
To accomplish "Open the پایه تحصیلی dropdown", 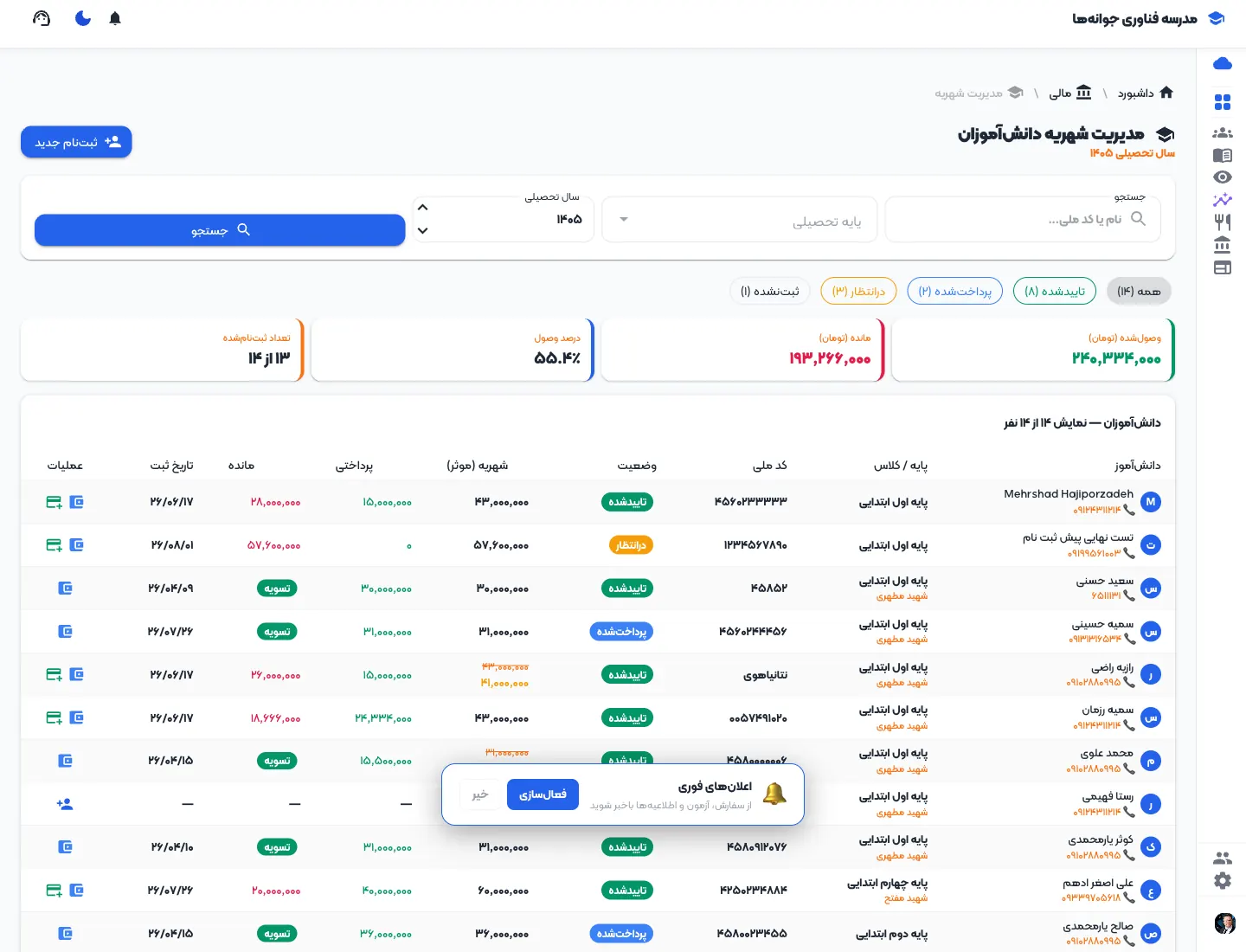I will pos(740,220).
